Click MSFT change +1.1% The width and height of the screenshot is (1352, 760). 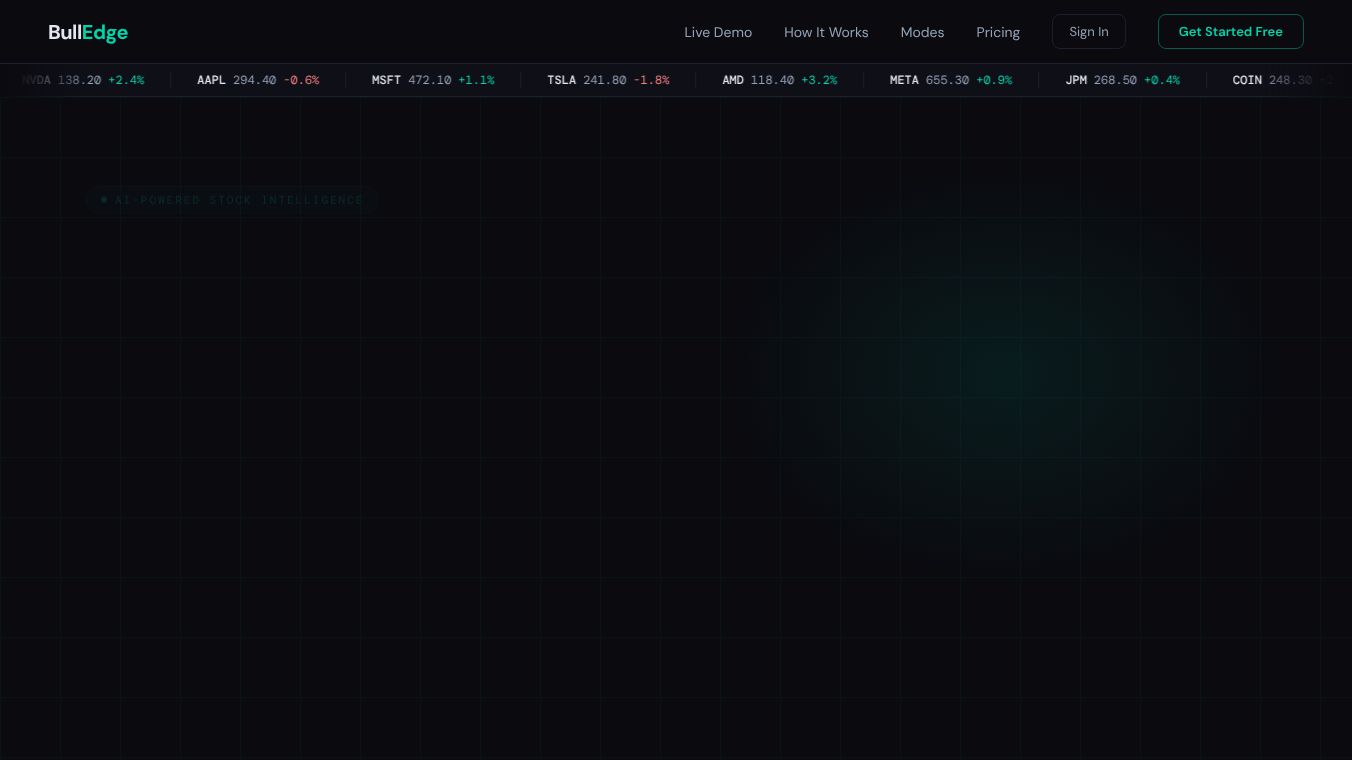[x=476, y=80]
